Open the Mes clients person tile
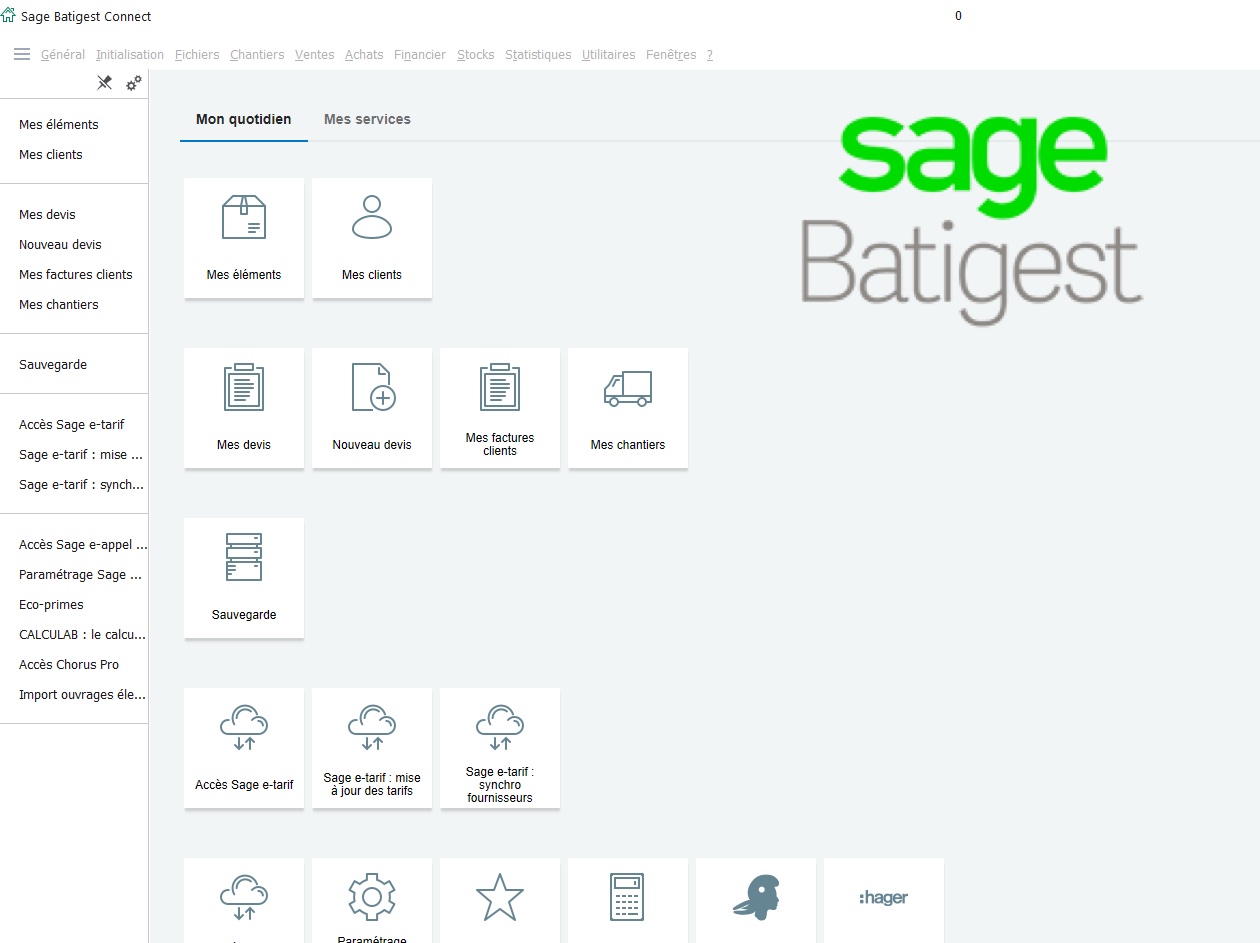 [x=372, y=238]
